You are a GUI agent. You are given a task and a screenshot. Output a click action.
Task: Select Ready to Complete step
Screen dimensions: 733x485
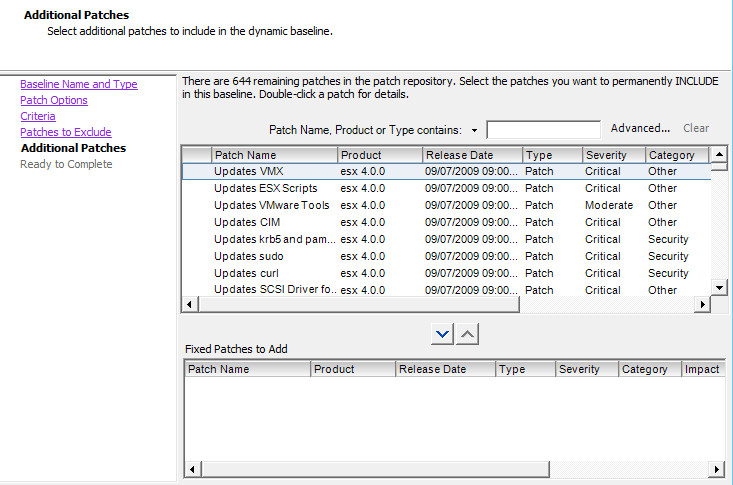66,164
